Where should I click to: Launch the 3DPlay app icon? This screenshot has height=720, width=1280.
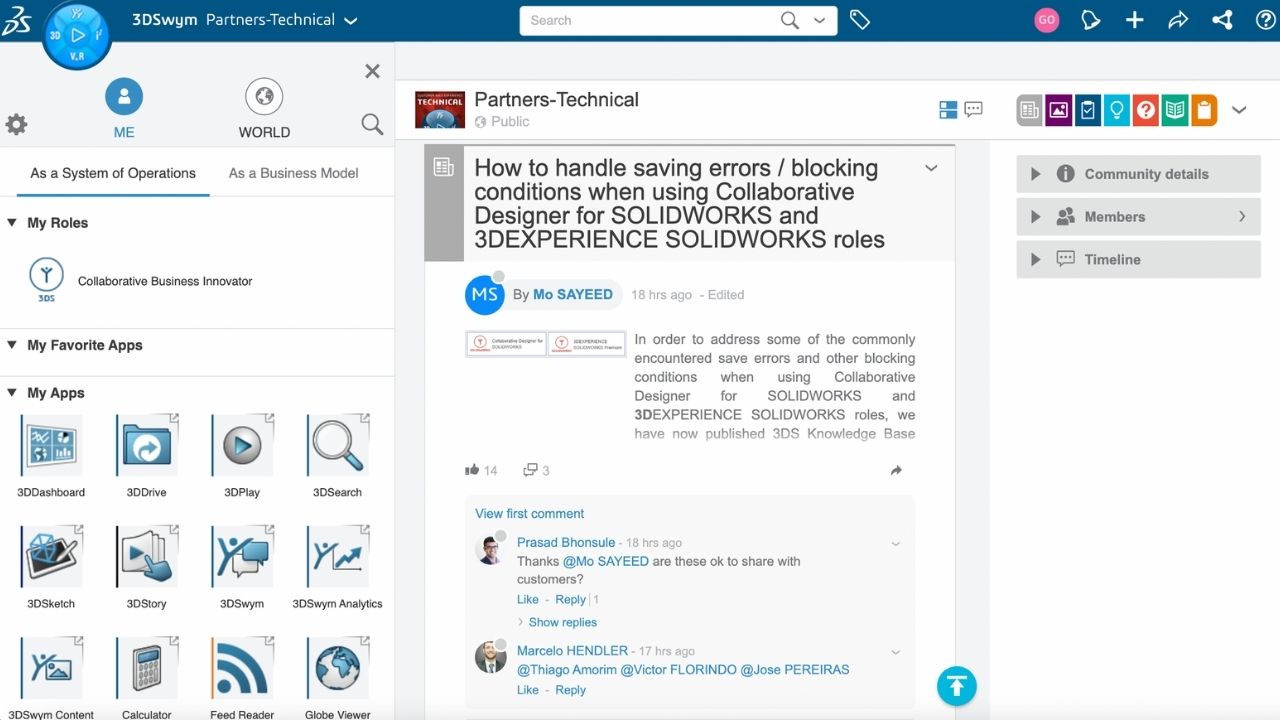click(242, 446)
